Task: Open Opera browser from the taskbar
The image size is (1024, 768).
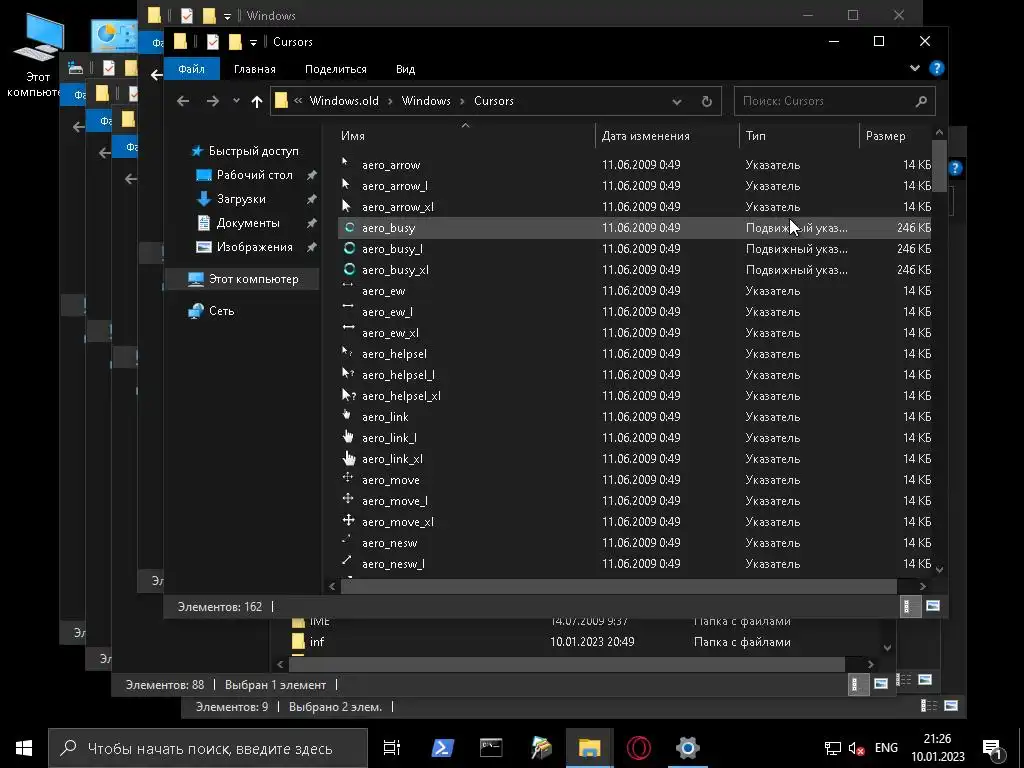Action: (x=638, y=748)
